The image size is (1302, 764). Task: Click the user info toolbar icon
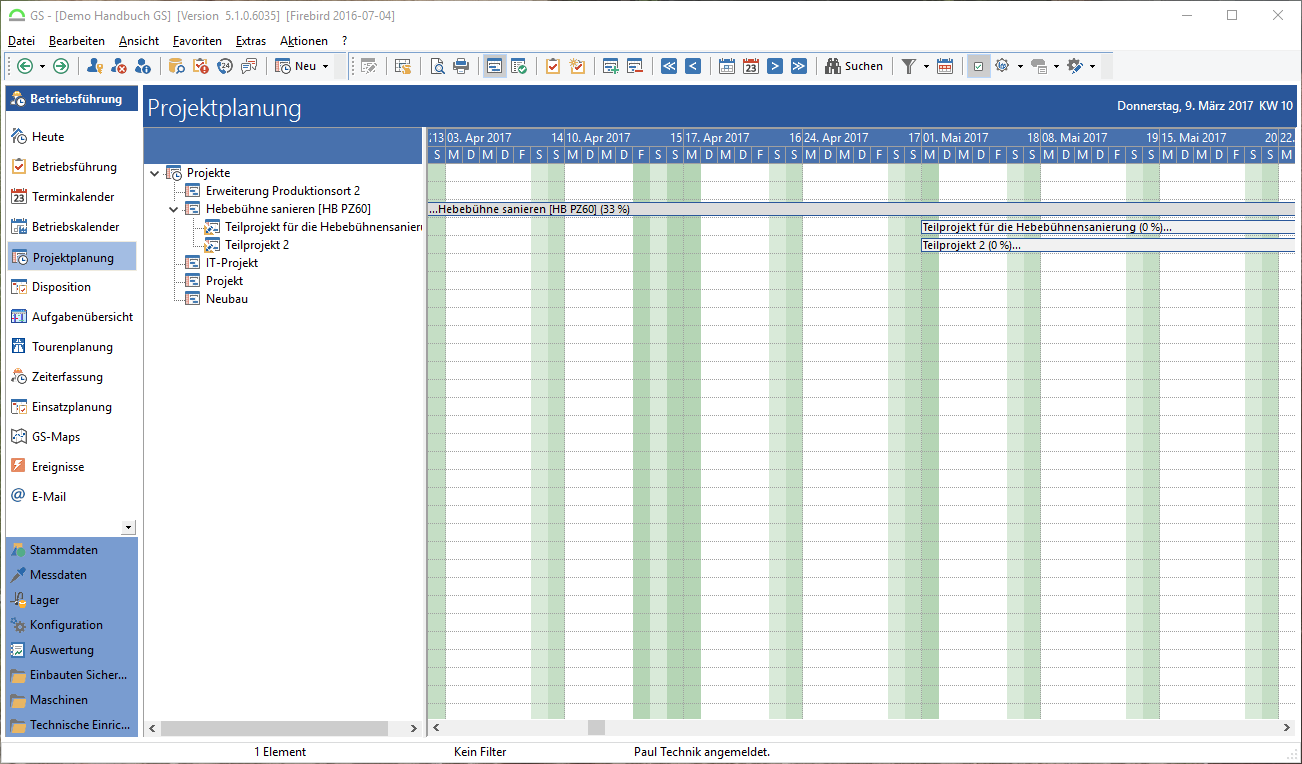click(143, 66)
